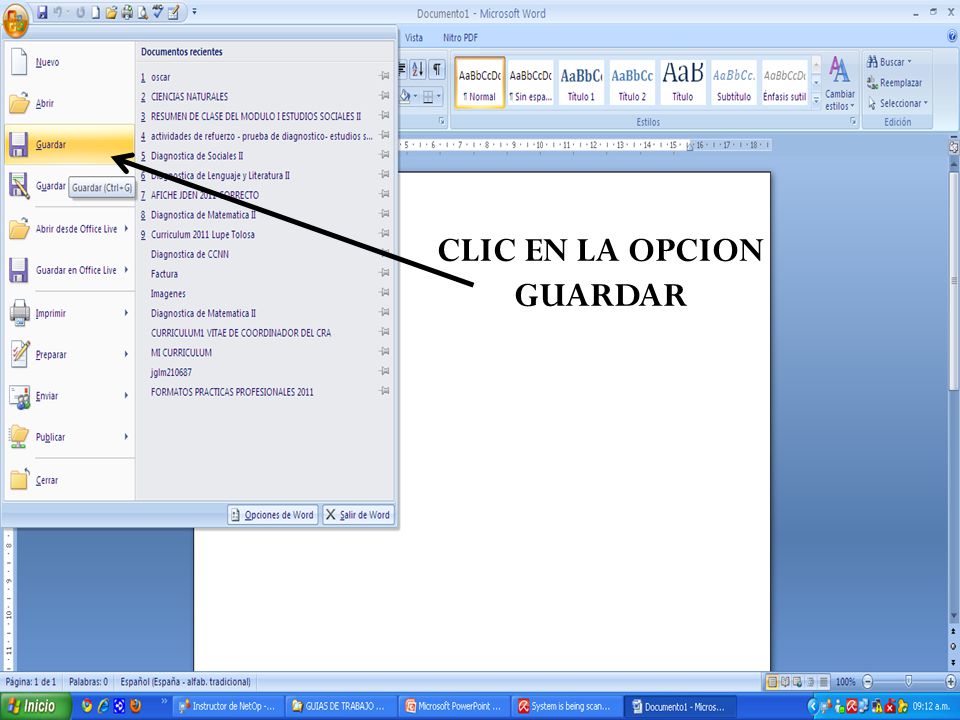960x720 pixels.
Task: Switch to the Nitro PDF tab
Action: 460,37
